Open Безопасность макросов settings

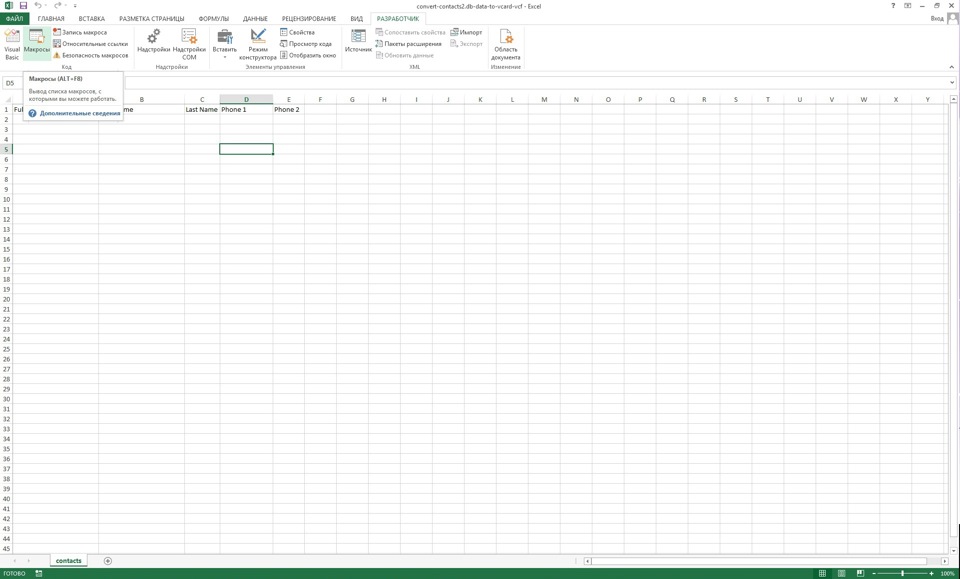(91, 55)
